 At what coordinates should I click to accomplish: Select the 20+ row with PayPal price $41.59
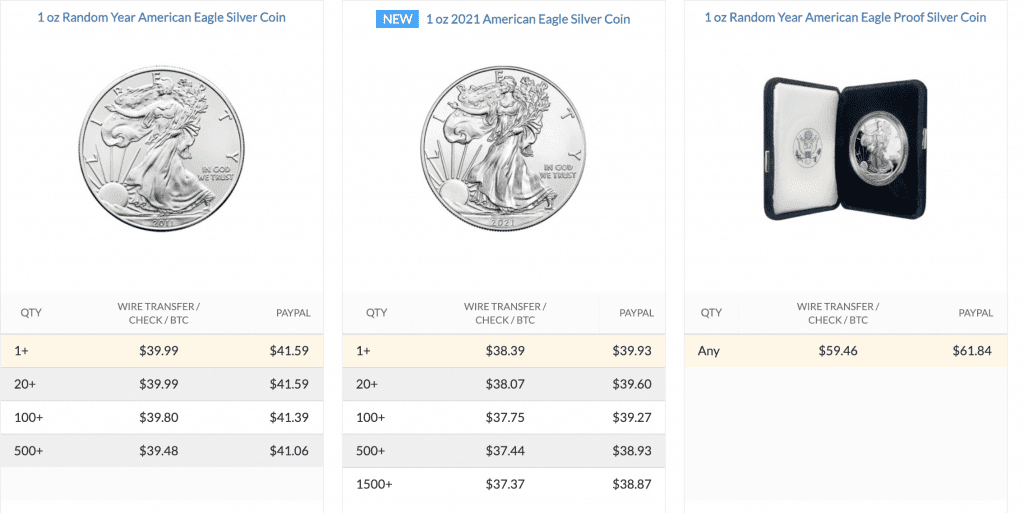[162, 384]
